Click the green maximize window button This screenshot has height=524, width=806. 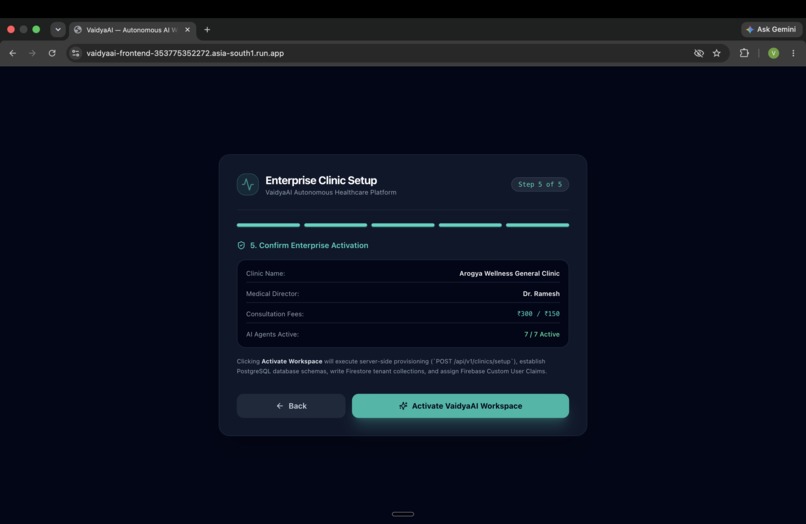36,29
